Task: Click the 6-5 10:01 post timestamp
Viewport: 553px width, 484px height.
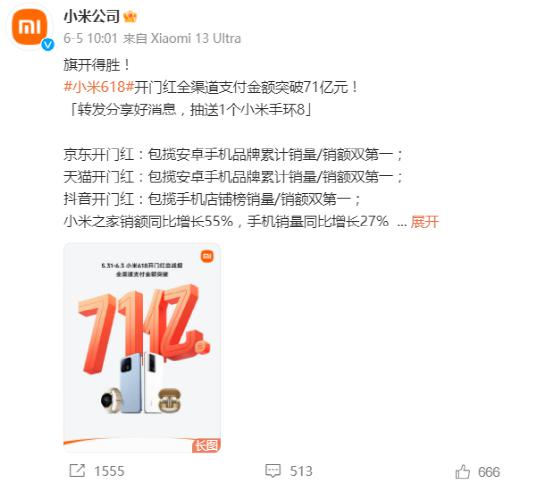Action: click(90, 38)
